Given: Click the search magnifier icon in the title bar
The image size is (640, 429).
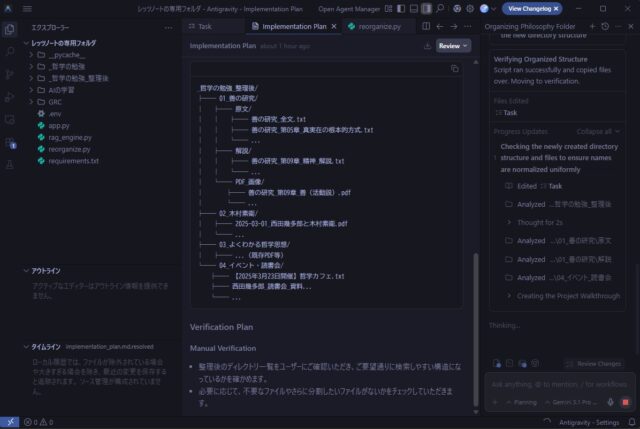Looking at the screenshot, I should pos(440,9).
